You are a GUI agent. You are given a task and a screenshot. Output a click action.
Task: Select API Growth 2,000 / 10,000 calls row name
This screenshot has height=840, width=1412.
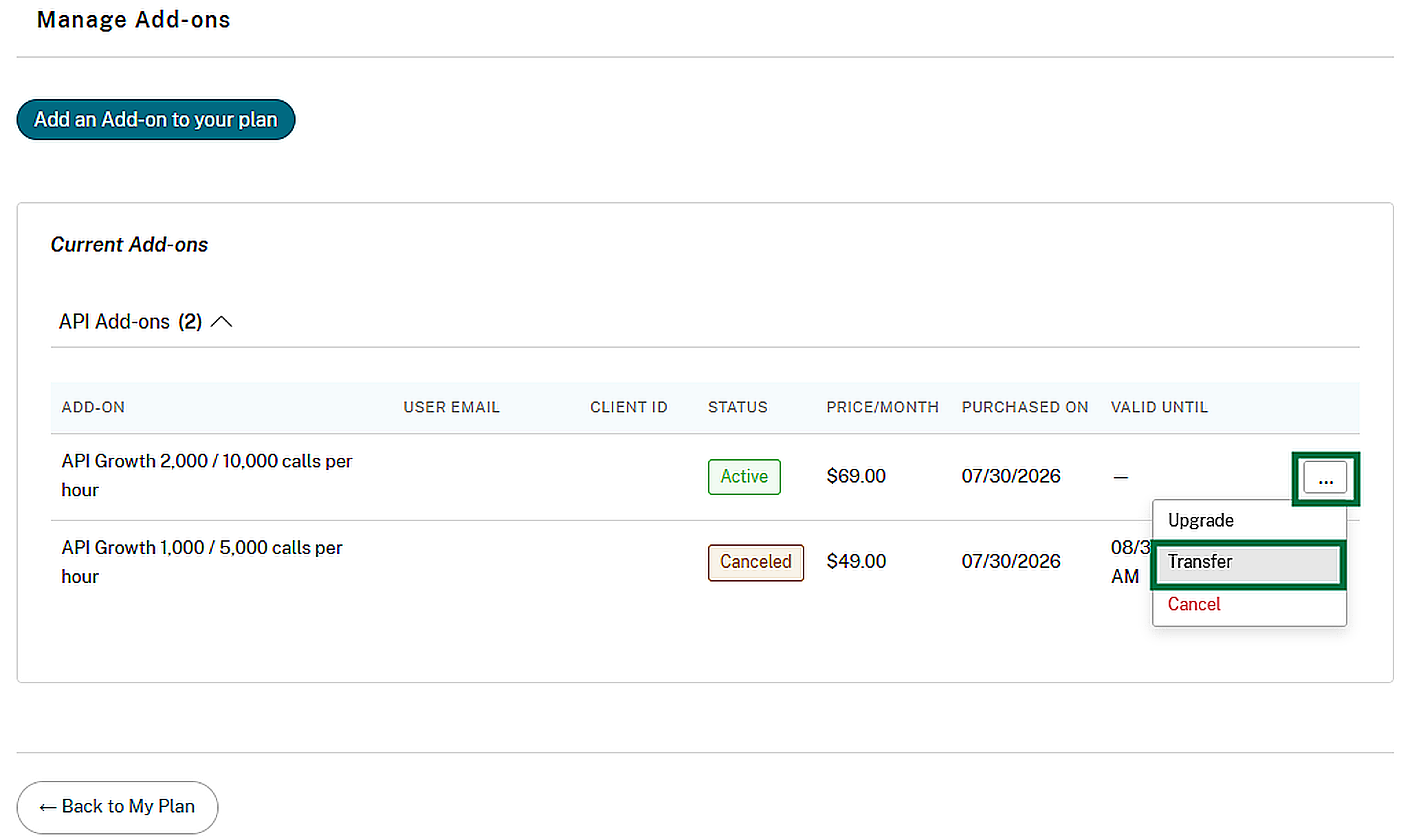(x=206, y=476)
